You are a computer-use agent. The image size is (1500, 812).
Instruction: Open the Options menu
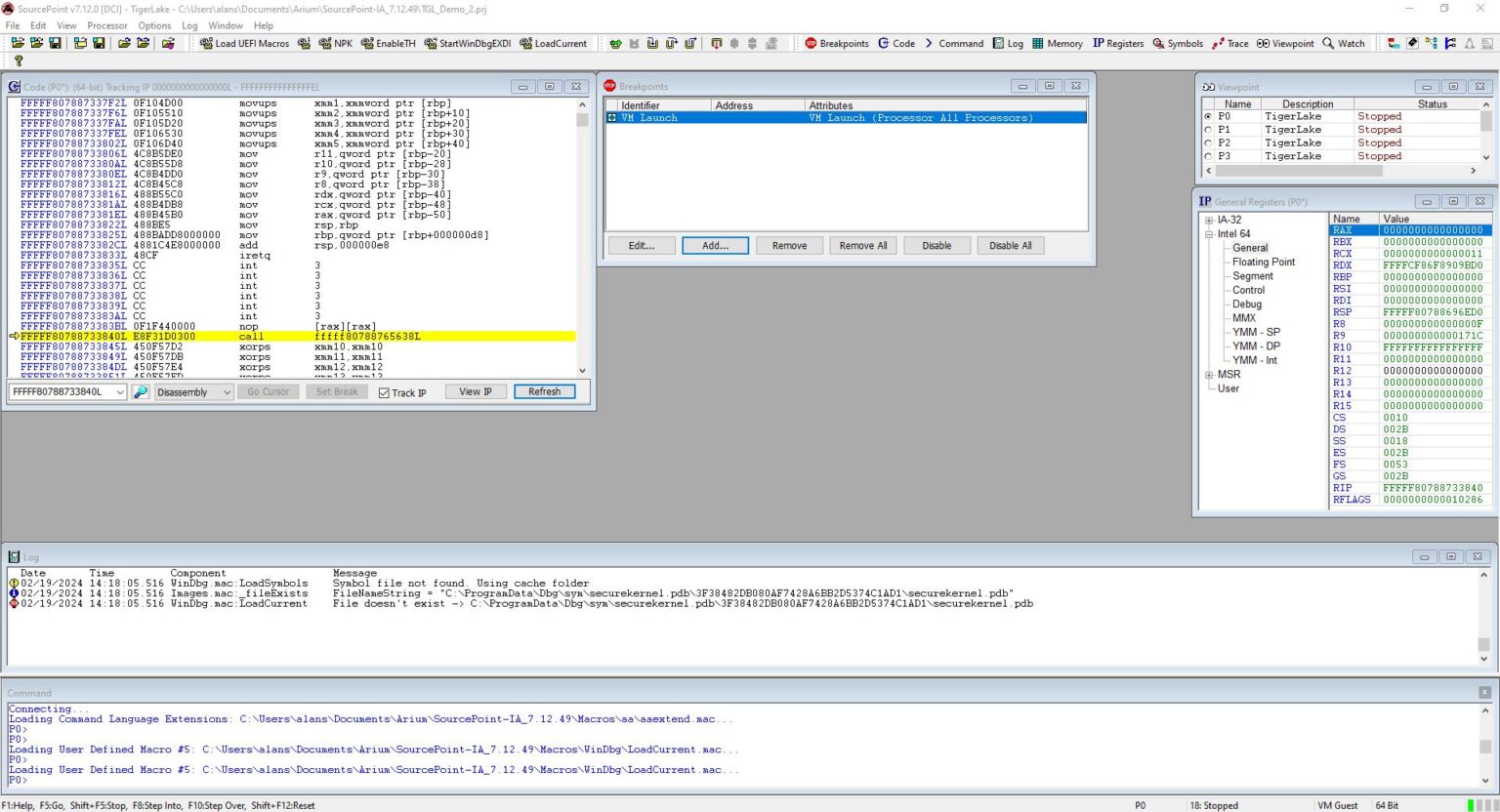coord(154,25)
